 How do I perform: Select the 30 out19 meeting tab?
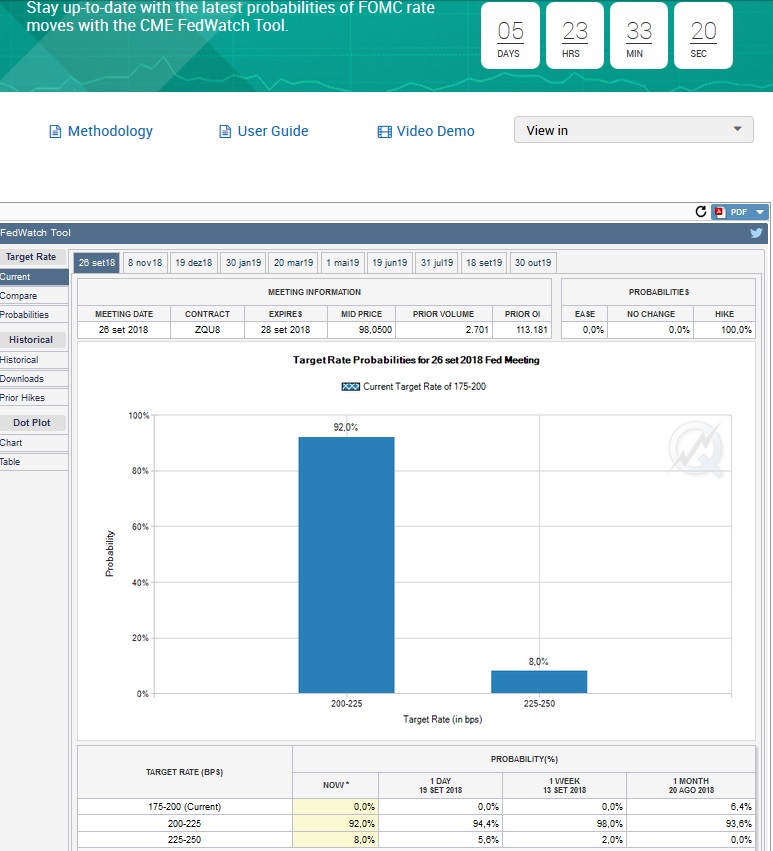tap(533, 263)
